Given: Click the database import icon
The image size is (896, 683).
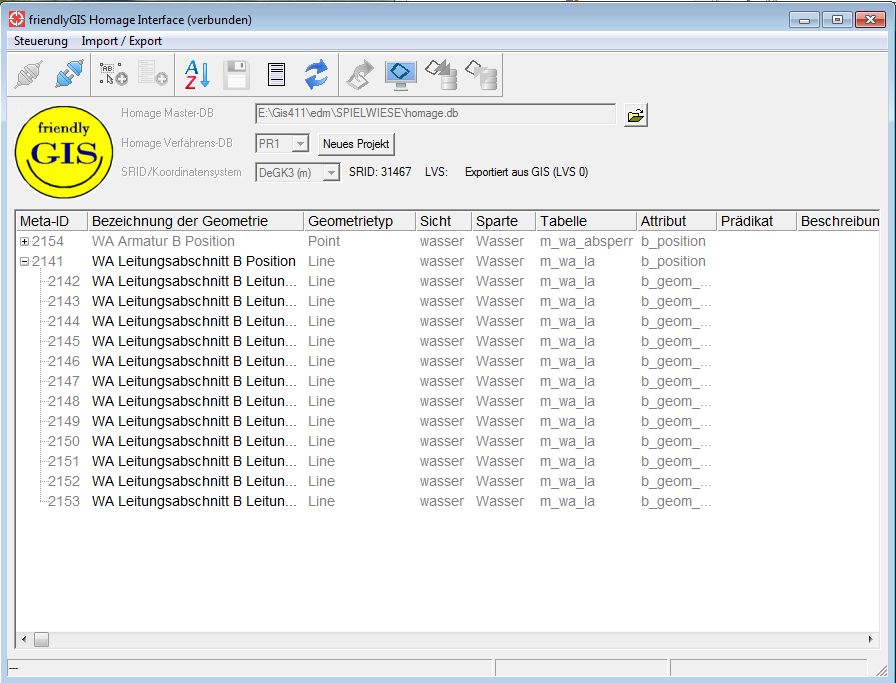Looking at the screenshot, I should (441, 74).
